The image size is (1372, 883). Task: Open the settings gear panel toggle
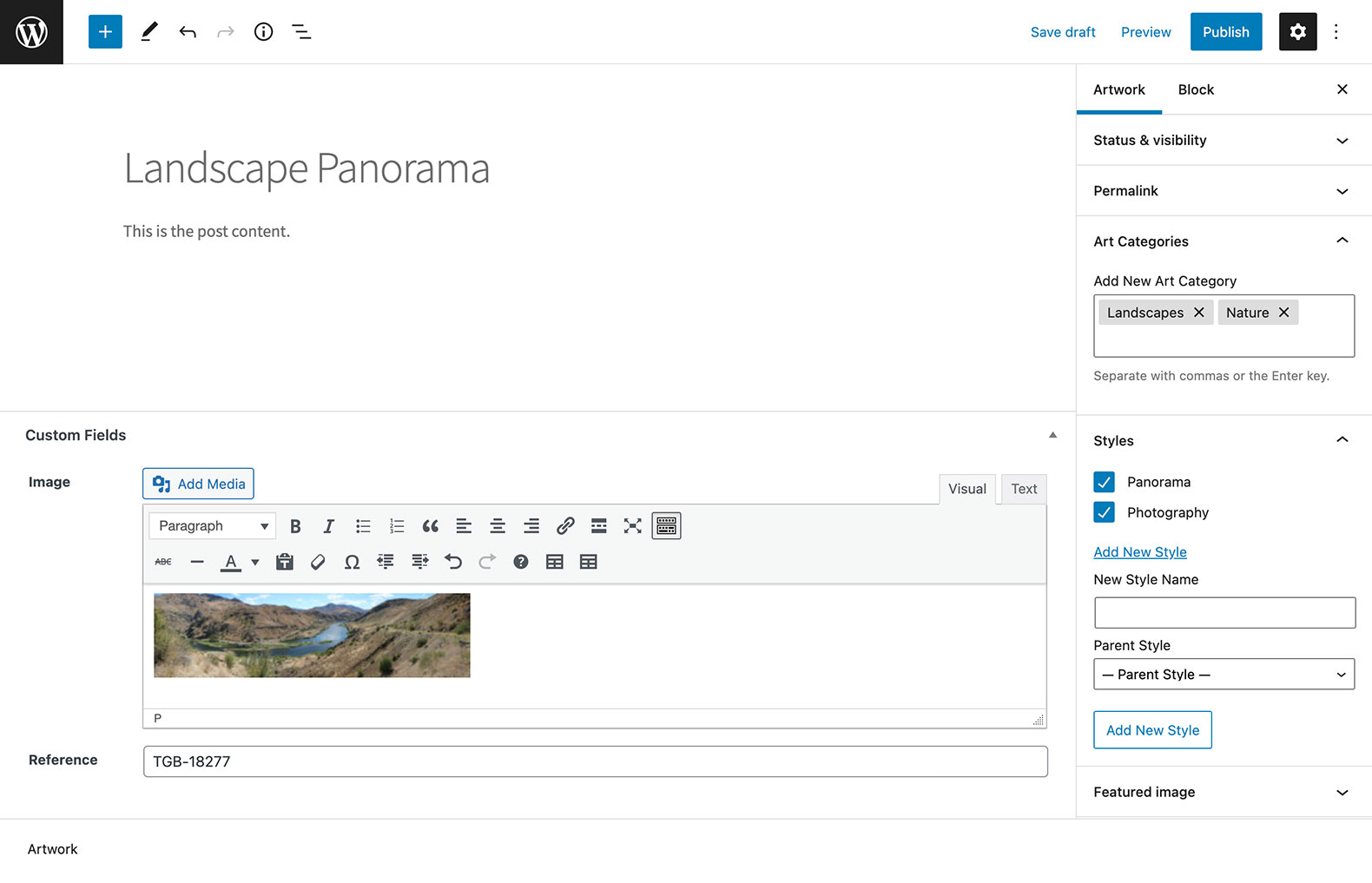pyautogui.click(x=1297, y=32)
